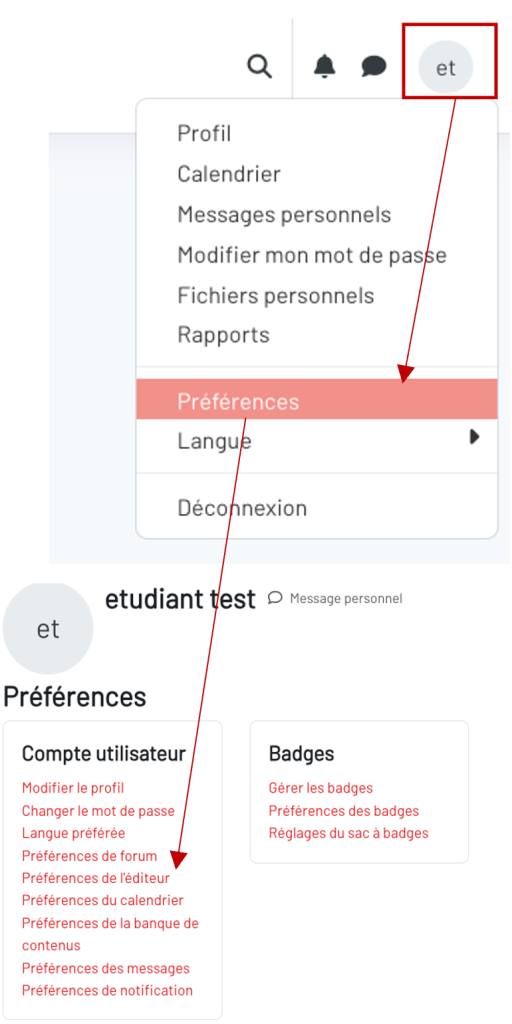The image size is (512, 1024).
Task: Click the large 'et' profile picture
Action: 48,628
